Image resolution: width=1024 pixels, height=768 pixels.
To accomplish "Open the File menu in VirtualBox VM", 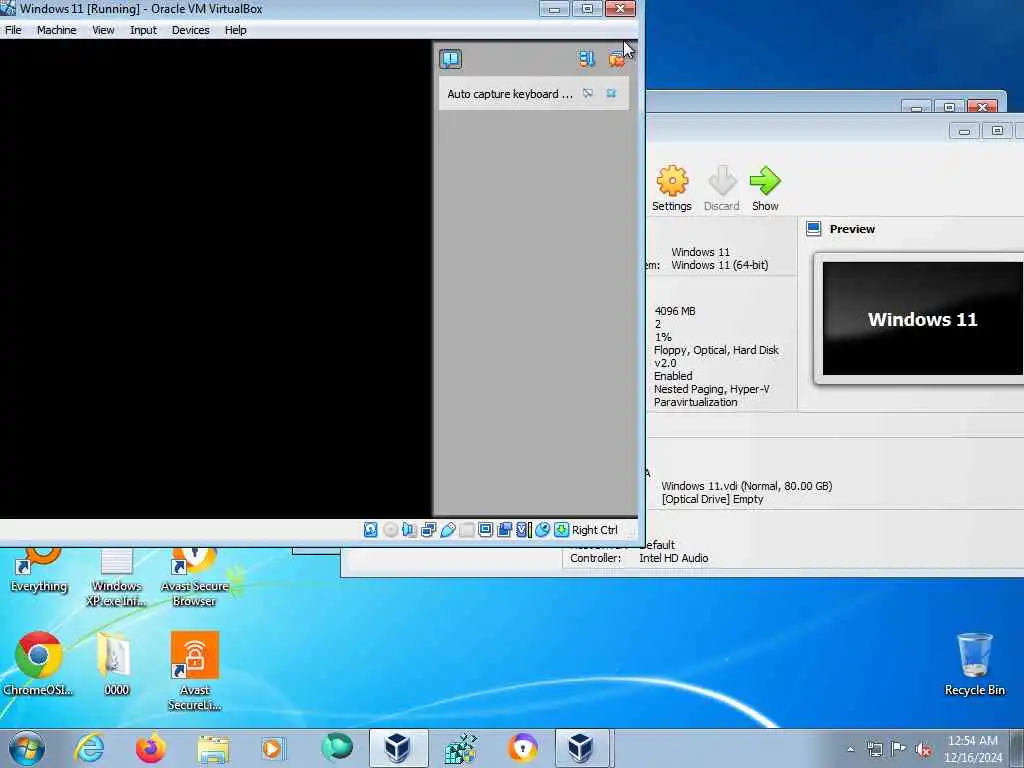I will click(13, 30).
